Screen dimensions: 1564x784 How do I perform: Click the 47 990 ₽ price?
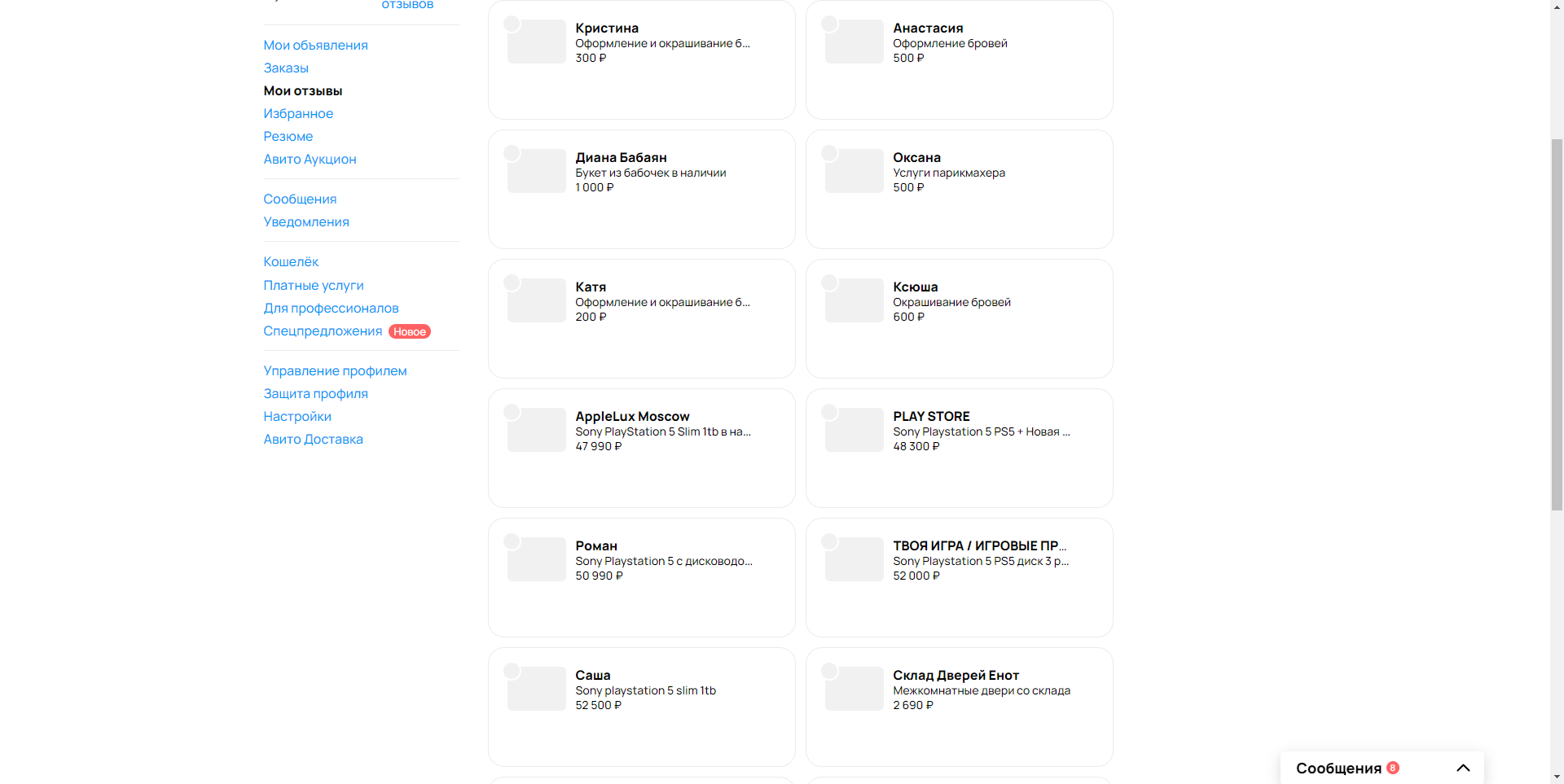[598, 446]
